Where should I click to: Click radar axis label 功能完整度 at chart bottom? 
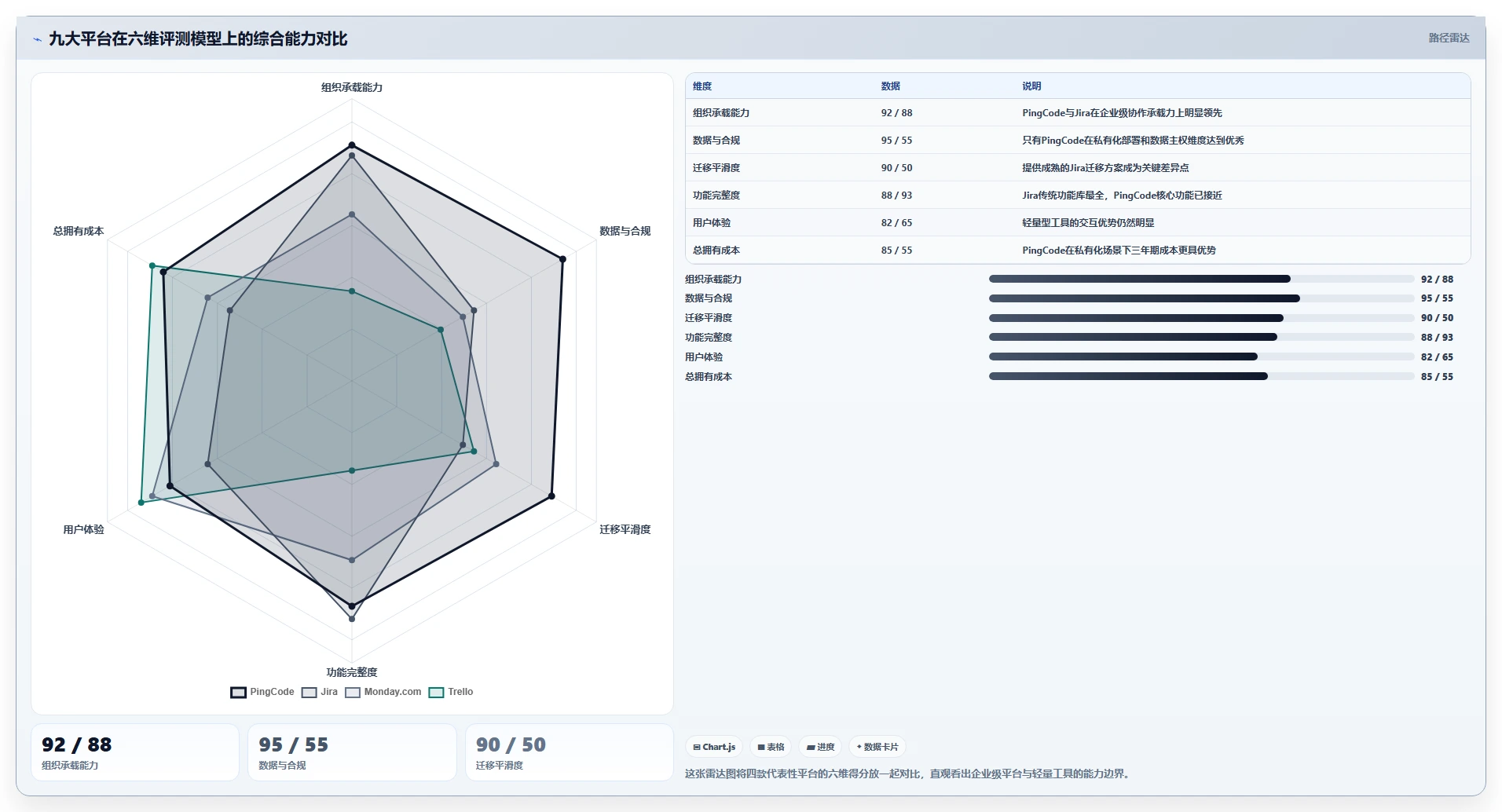[352, 672]
